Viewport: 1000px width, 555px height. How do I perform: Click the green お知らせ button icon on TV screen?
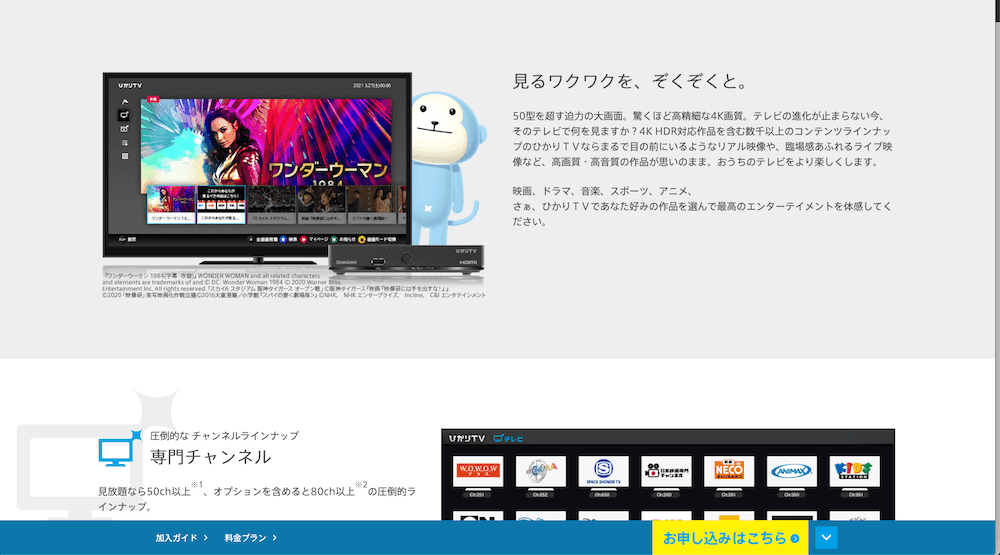pos(334,240)
